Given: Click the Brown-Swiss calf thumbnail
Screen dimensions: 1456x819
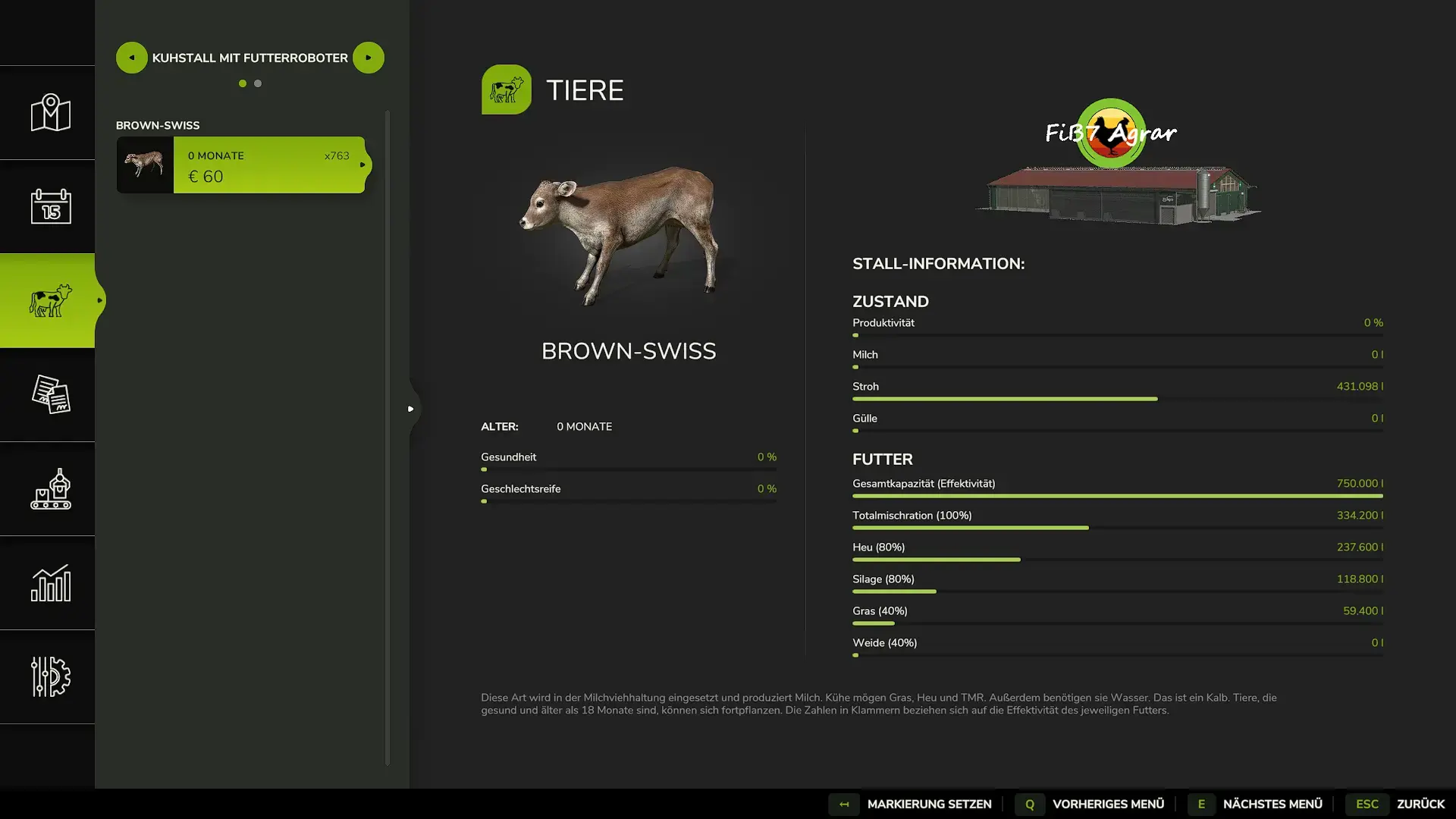Looking at the screenshot, I should 145,165.
